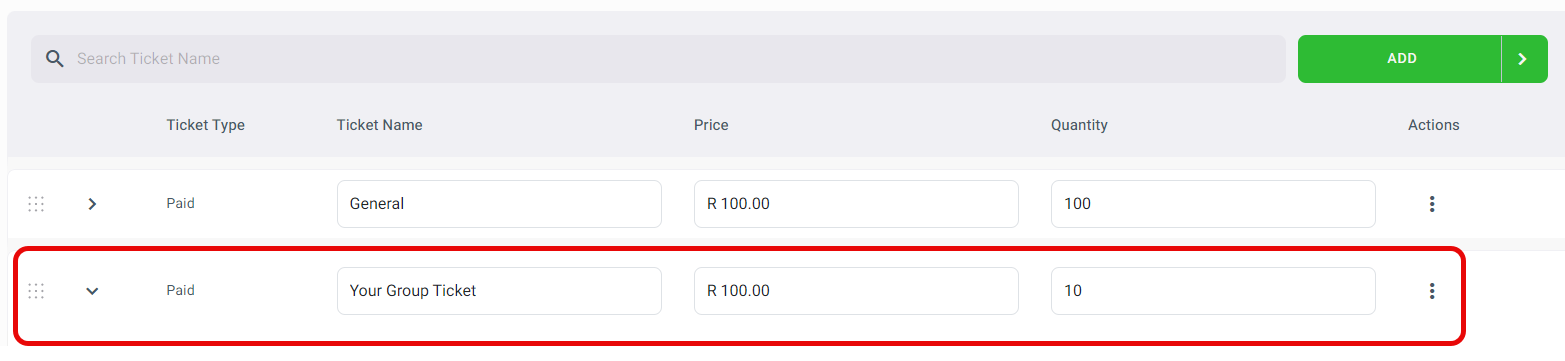The height and width of the screenshot is (361, 1565).
Task: Click the Ticket Type column header
Action: (205, 125)
